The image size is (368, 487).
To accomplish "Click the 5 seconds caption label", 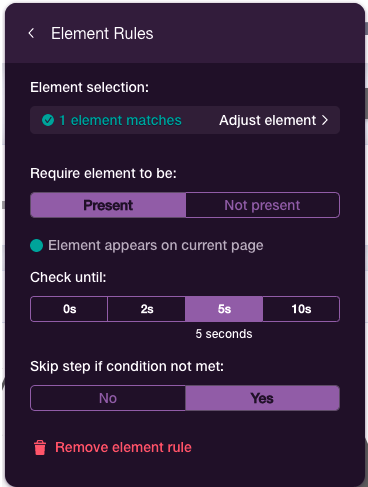I will (224, 334).
